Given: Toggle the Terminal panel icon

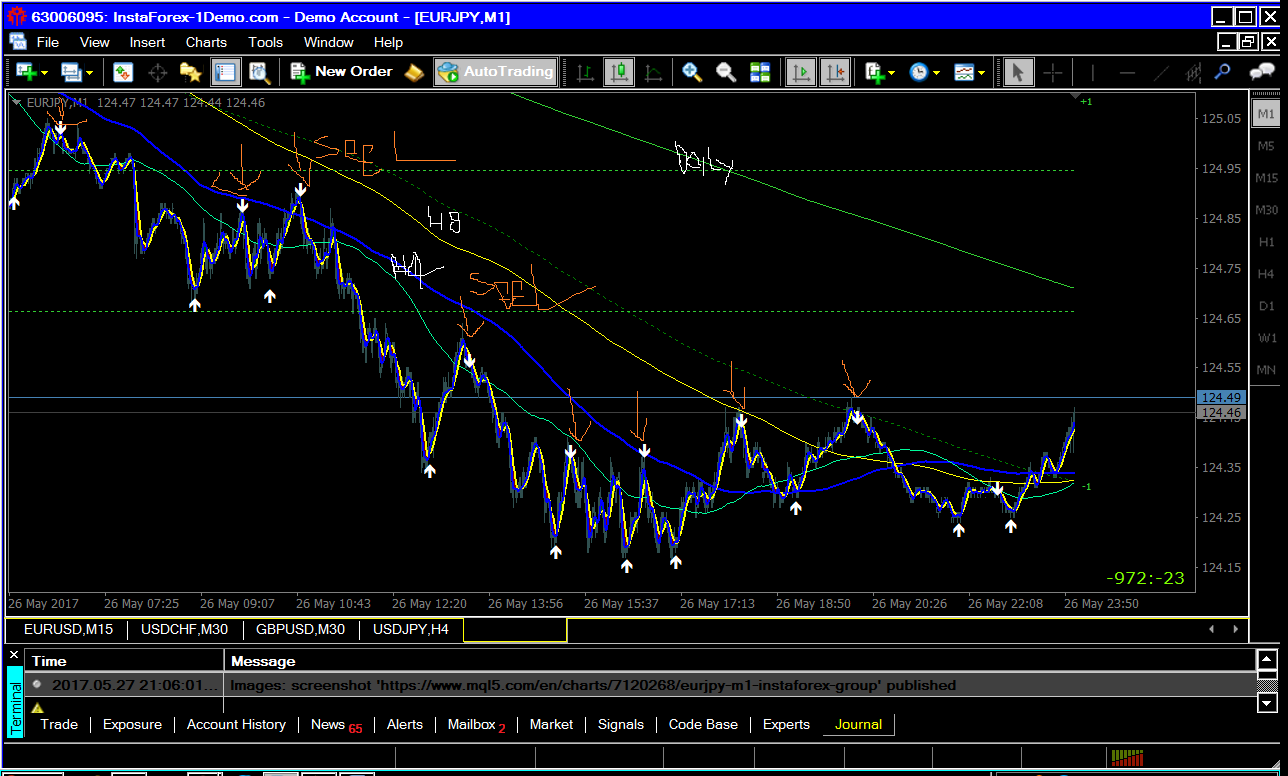Looking at the screenshot, I should [226, 72].
